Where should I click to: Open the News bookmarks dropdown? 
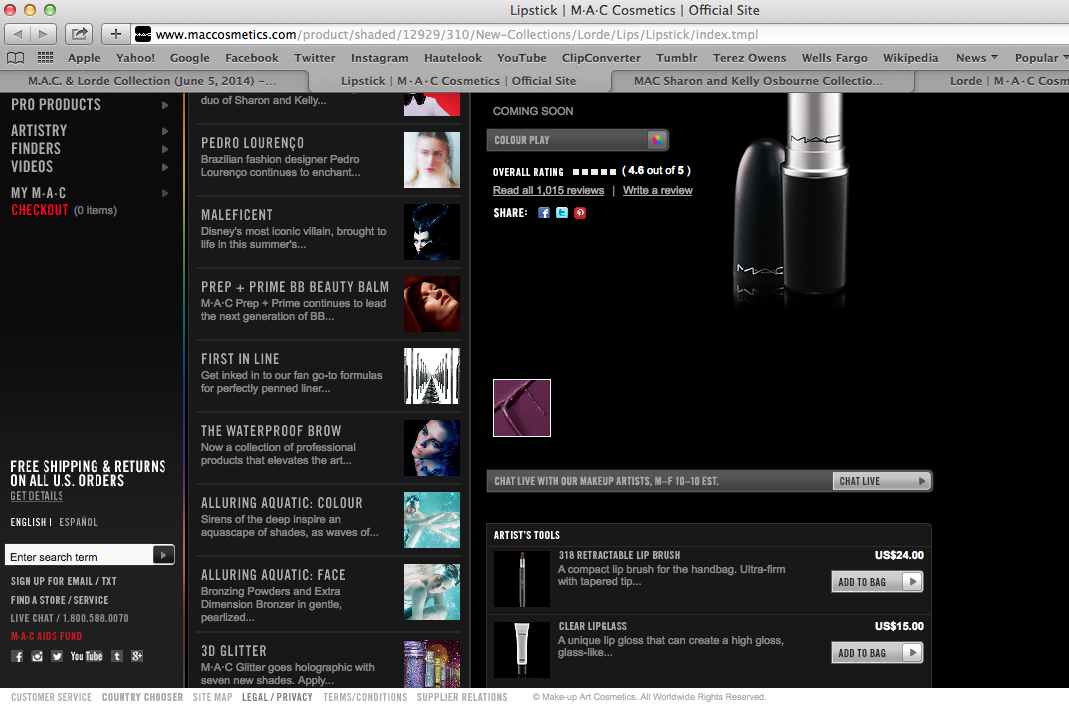click(976, 58)
